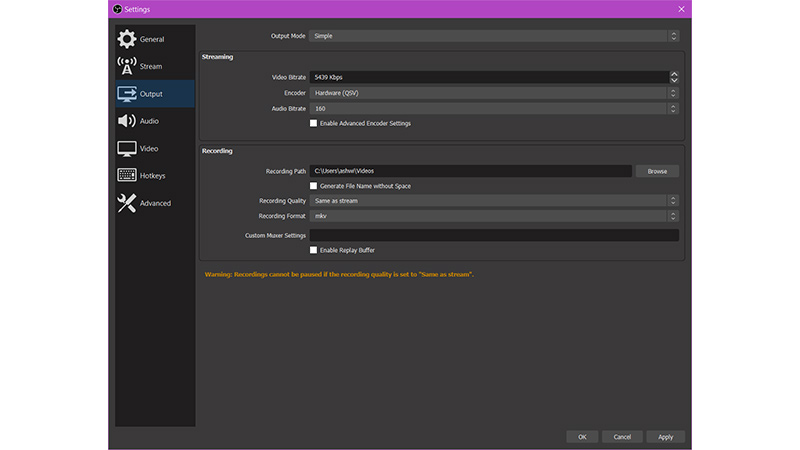
Task: Open the Recording Quality dropdown
Action: coord(494,201)
